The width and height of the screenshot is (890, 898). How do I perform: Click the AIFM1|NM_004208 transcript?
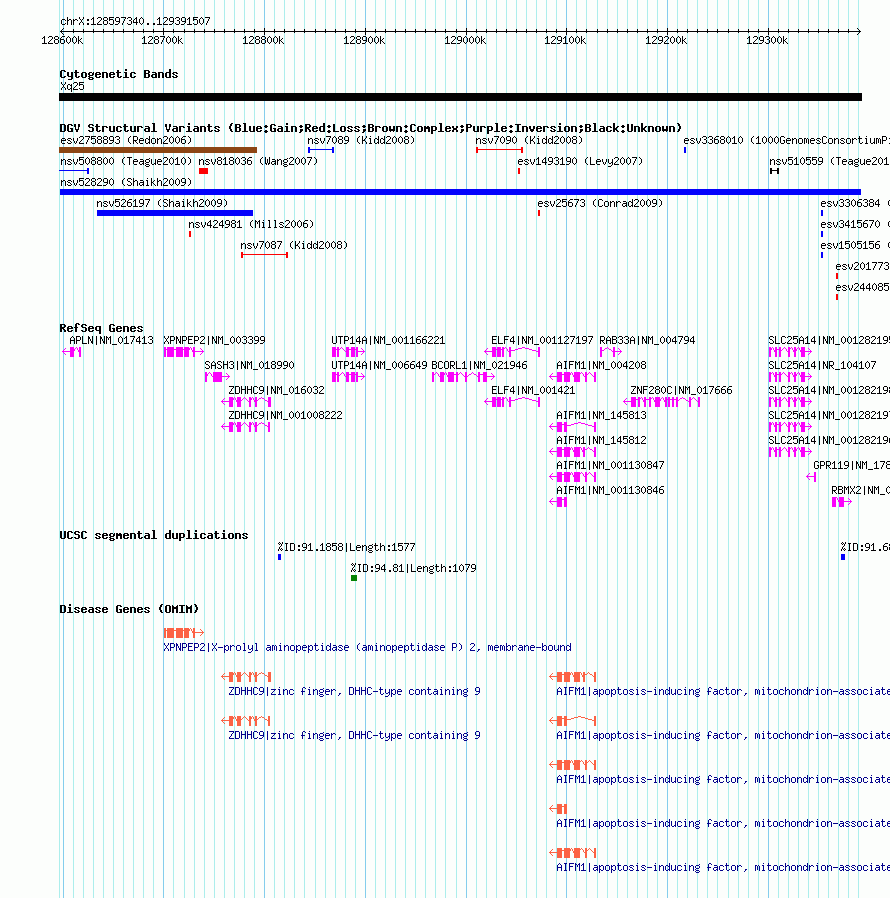pyautogui.click(x=573, y=377)
